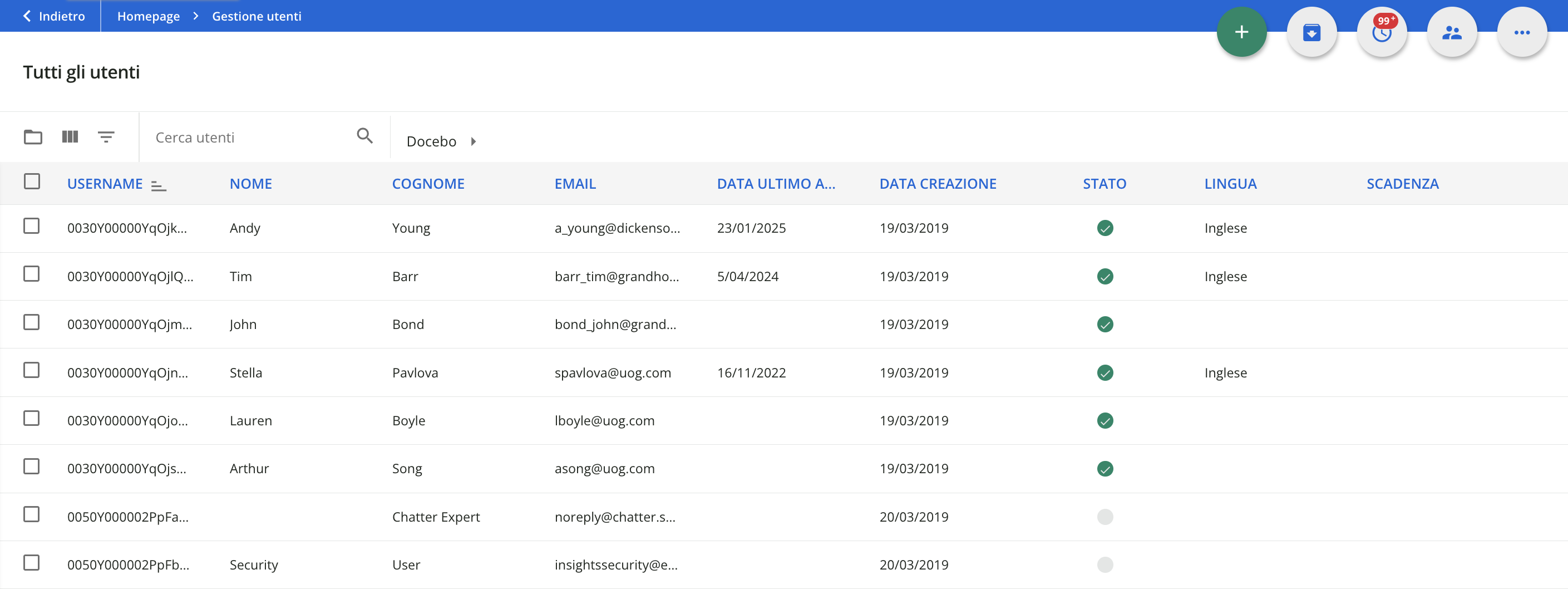
Task: Click last access date 5/04/2024
Action: pyautogui.click(x=747, y=277)
